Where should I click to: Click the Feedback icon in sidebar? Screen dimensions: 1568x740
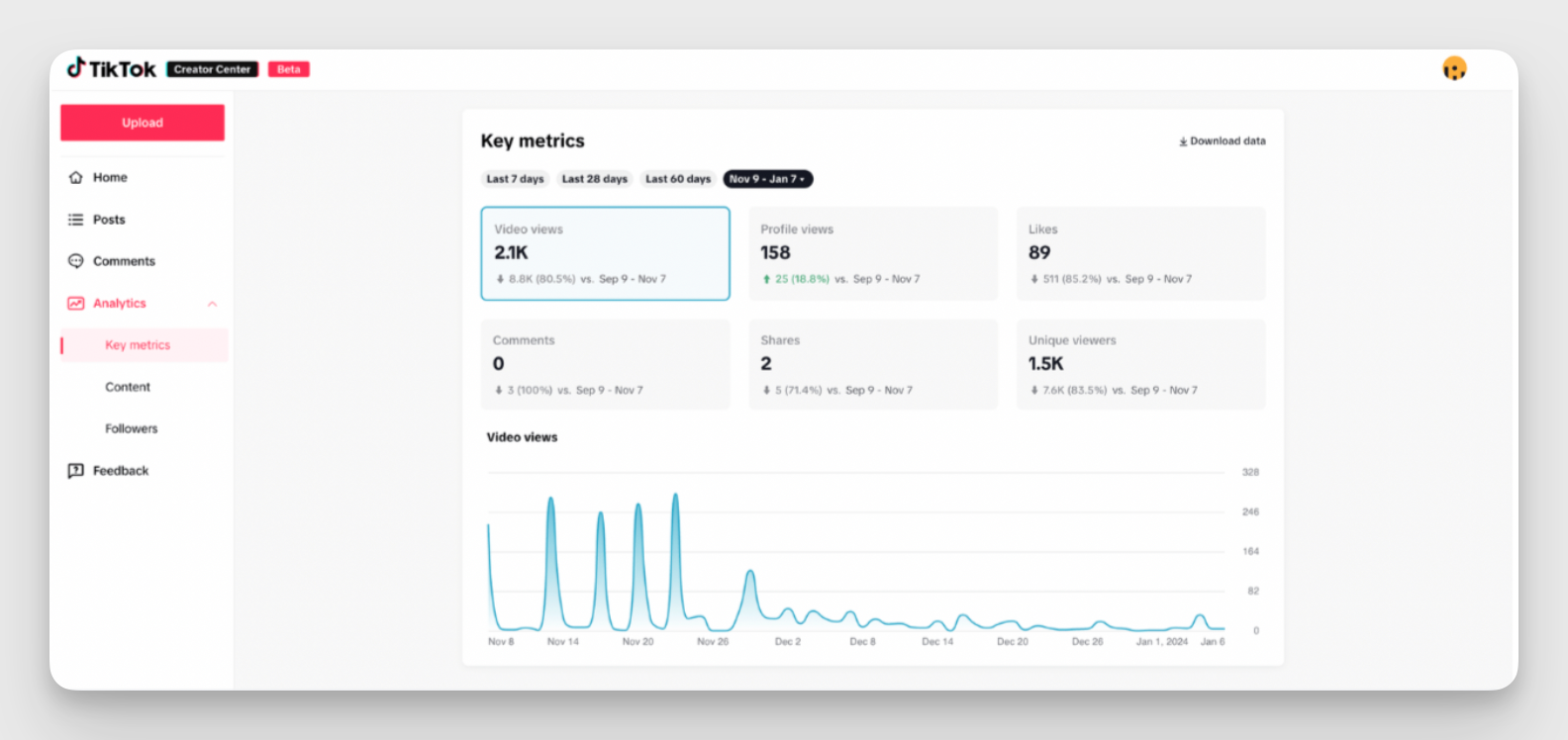[x=75, y=471]
